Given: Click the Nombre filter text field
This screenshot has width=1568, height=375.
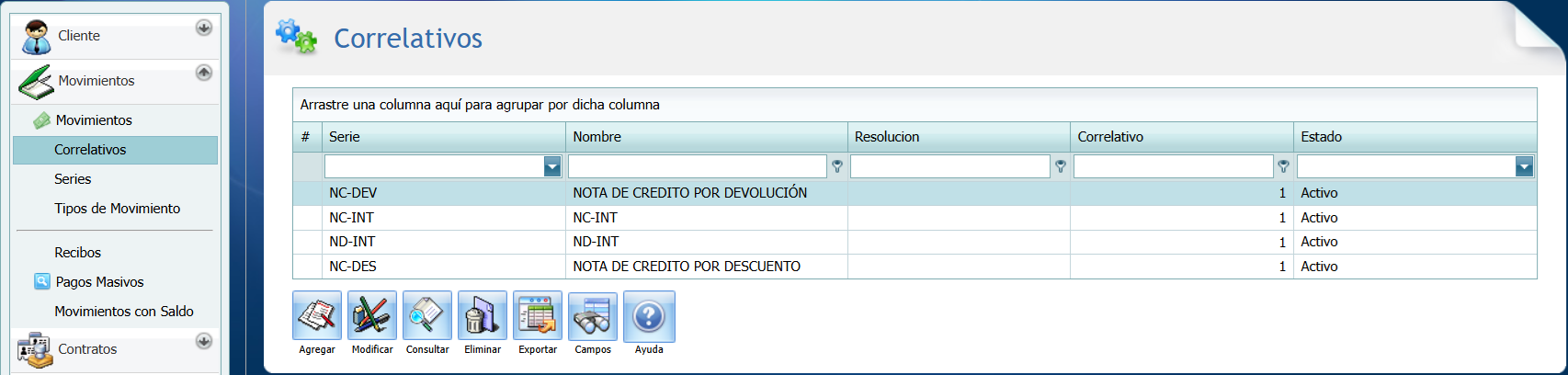Looking at the screenshot, I should pyautogui.click(x=698, y=166).
